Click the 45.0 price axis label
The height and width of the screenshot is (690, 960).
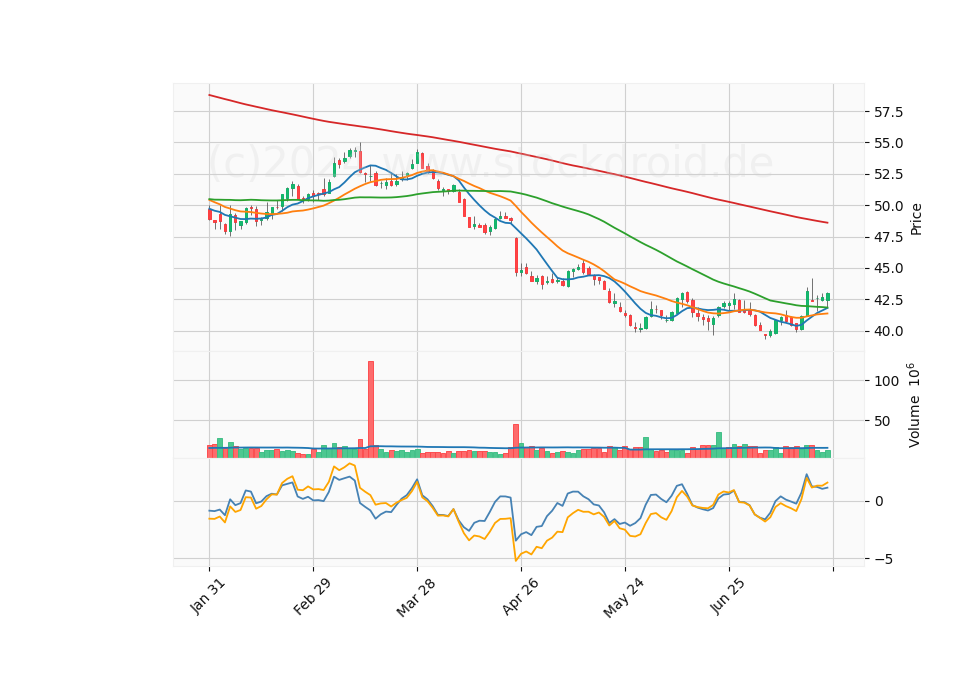[x=888, y=269]
